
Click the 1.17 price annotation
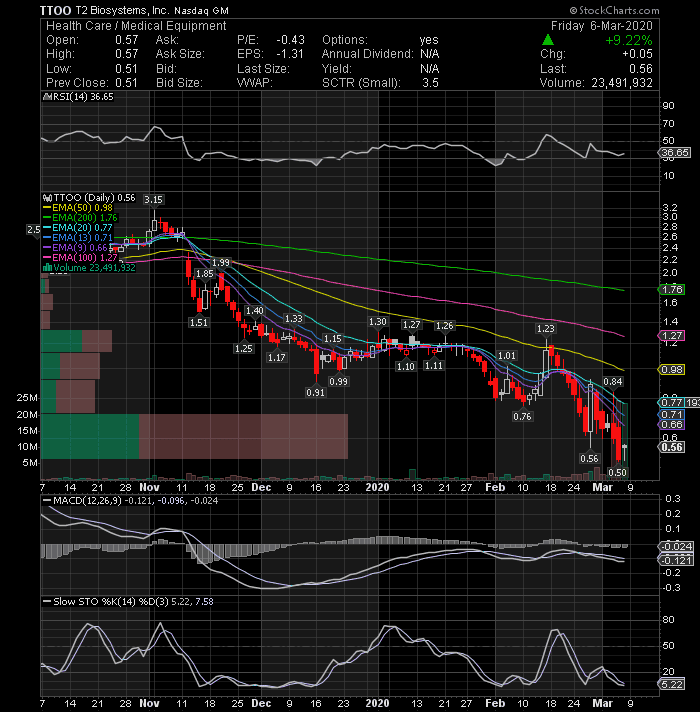click(276, 358)
